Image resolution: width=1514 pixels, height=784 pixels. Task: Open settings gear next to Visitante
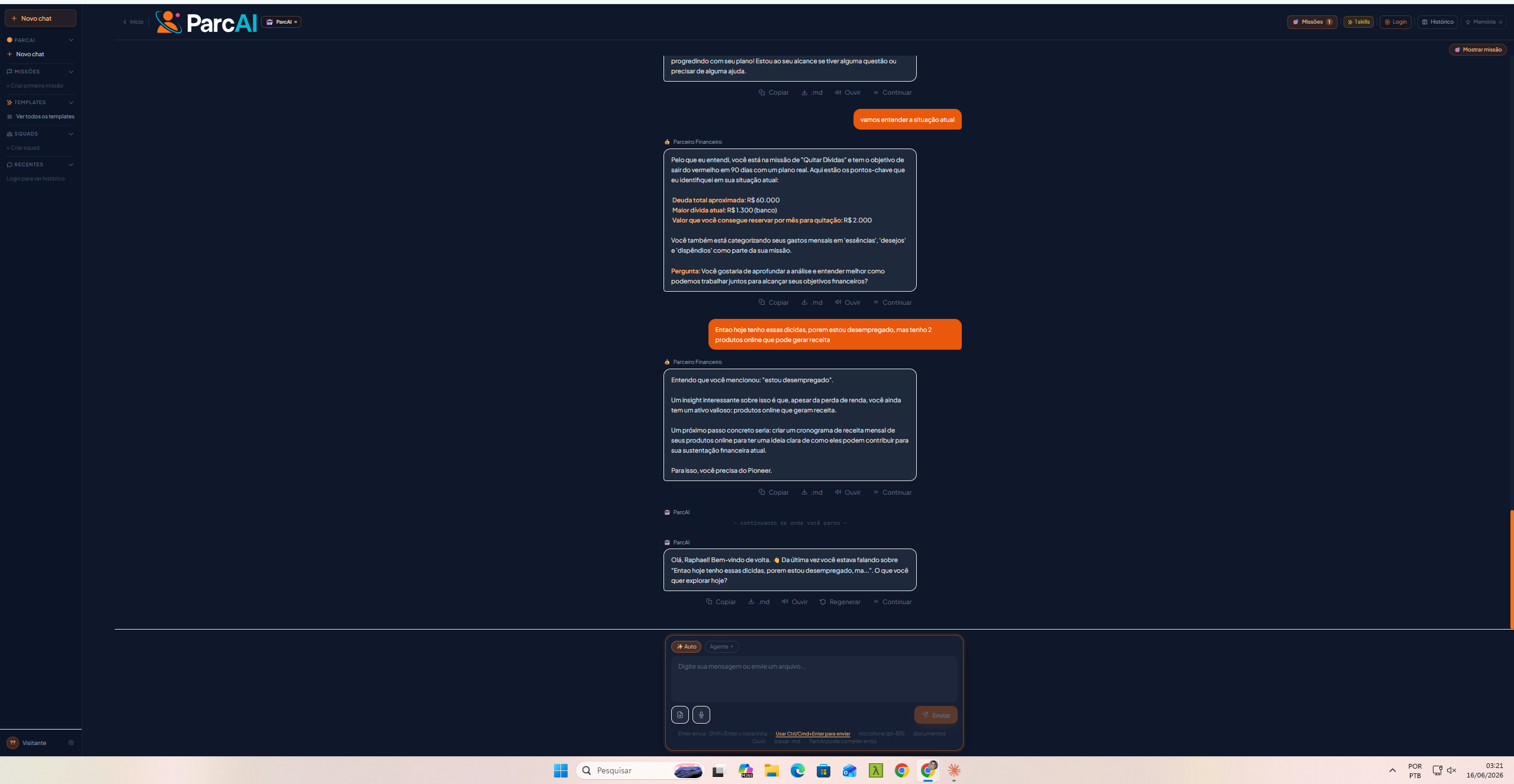pyautogui.click(x=71, y=743)
